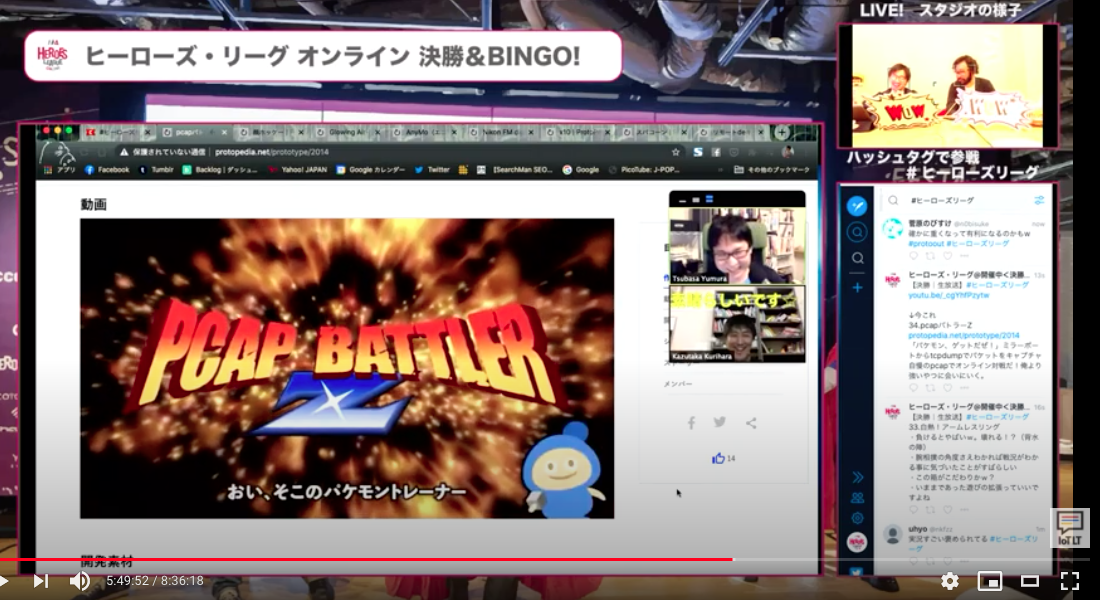Add a column with the plus icon
Screen dimensions: 1100x600
pos(857,288)
